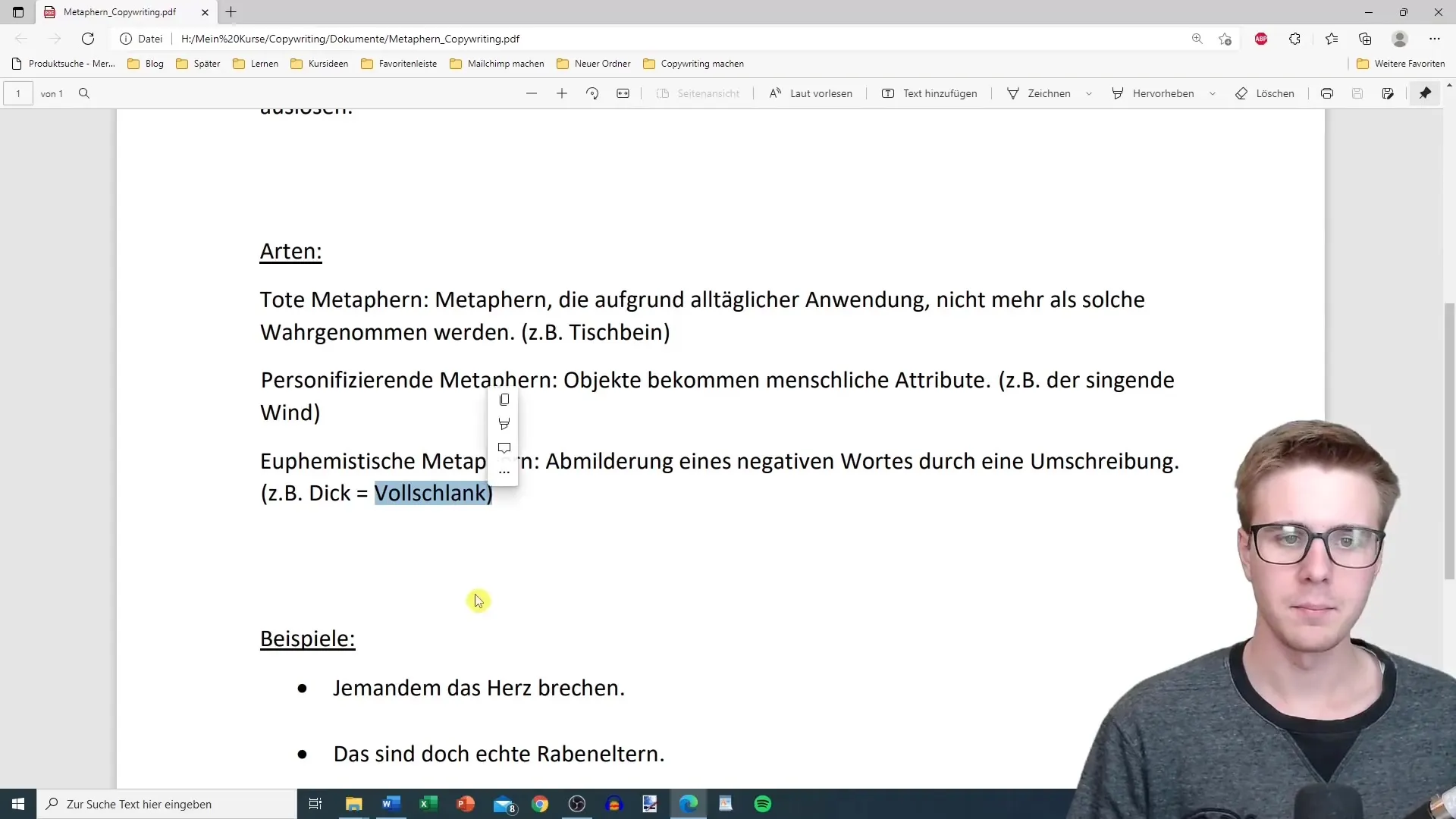Click the save as icon
Screen dimensions: 1456x819
1388,93
